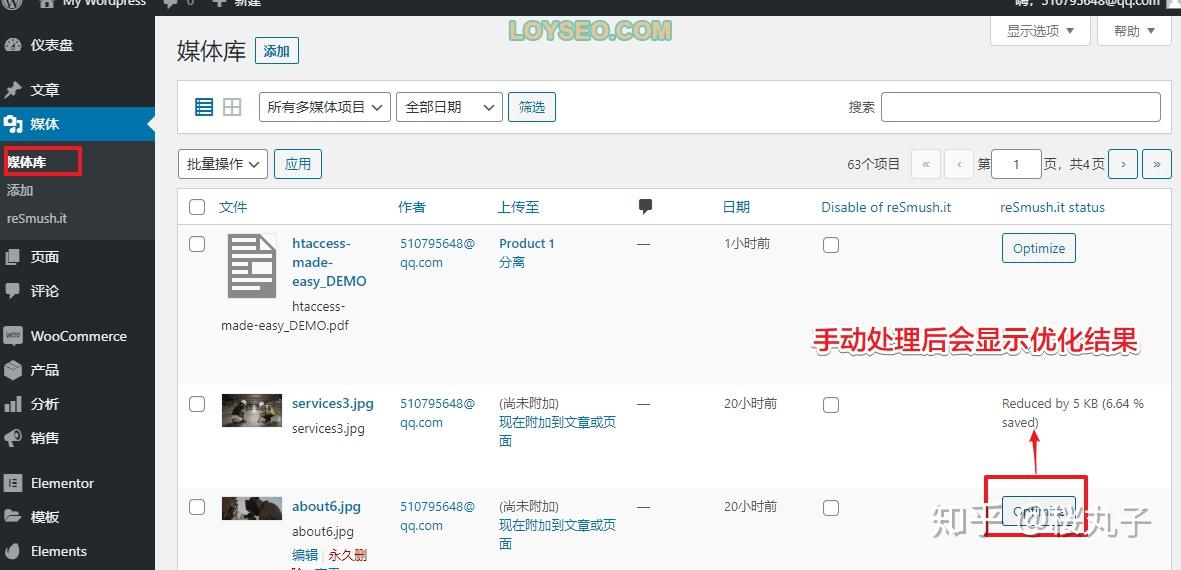Go to first page arrow button
1181x570 pixels.
pyautogui.click(x=926, y=163)
